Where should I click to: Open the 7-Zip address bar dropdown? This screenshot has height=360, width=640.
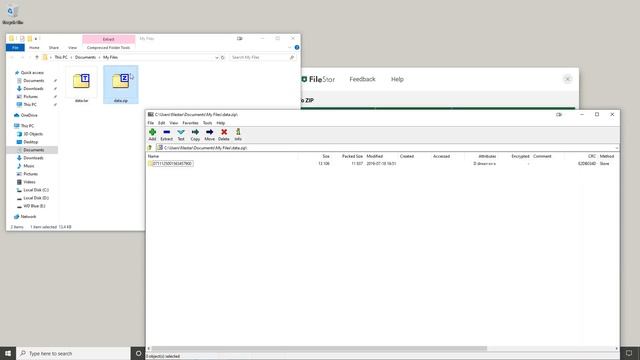[616, 148]
